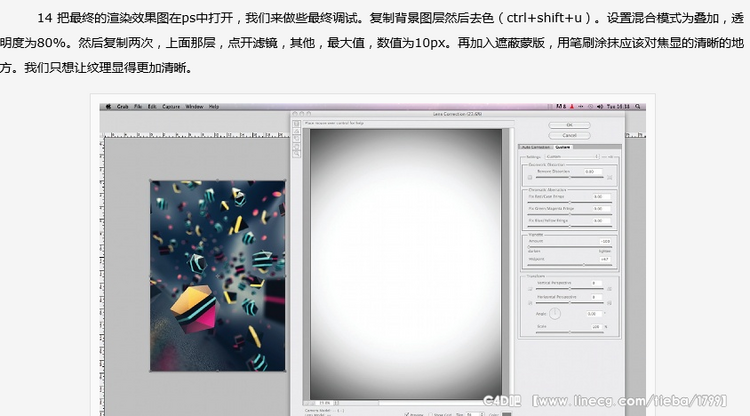Click the menu bar clock showing Tue 16:34
The image size is (750, 416).
[x=618, y=107]
